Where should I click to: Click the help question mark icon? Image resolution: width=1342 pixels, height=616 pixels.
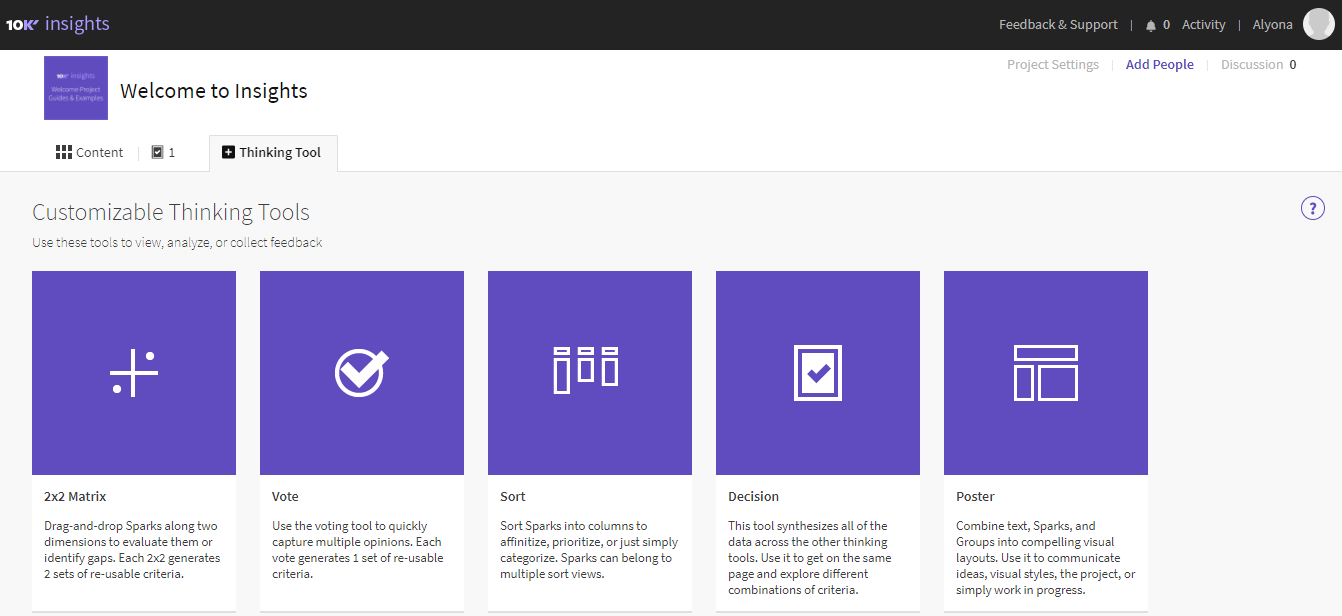click(1312, 208)
